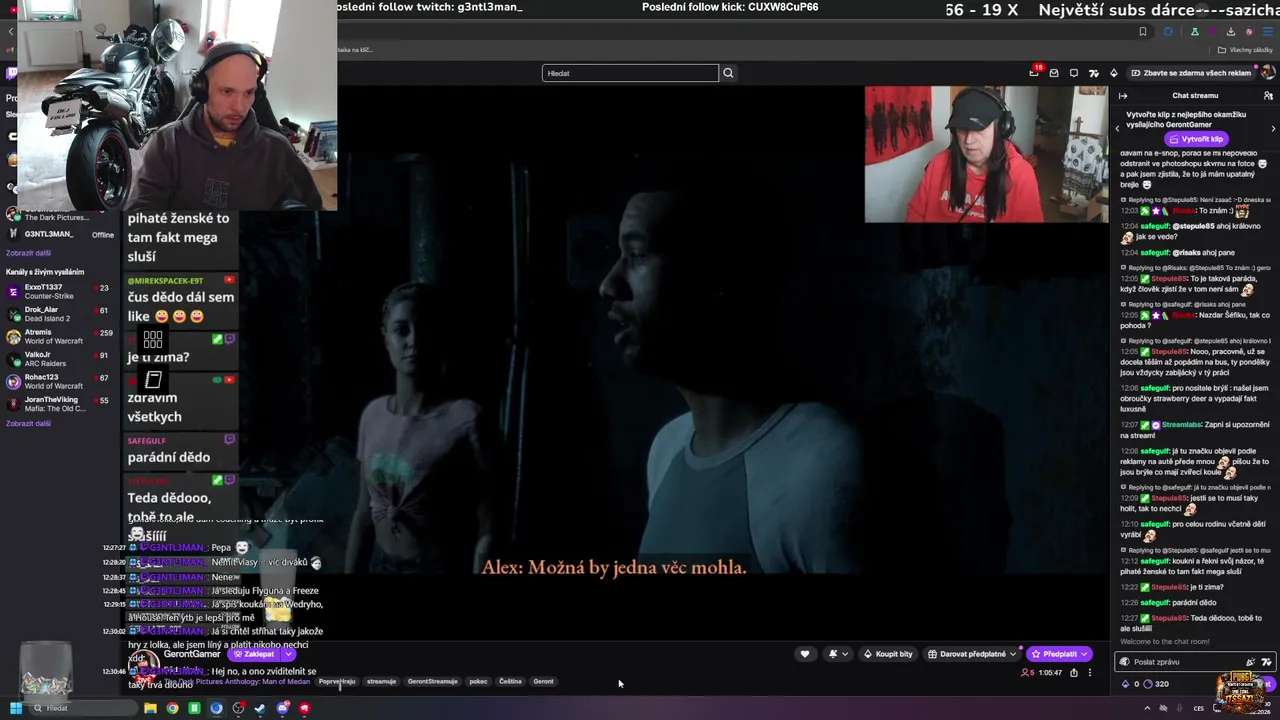
Task: Open the three-dot more options menu
Action: click(x=1090, y=673)
